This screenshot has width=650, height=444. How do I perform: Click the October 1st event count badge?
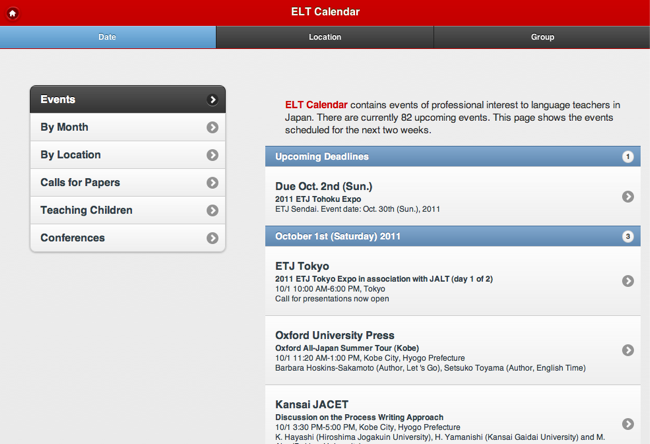627,237
